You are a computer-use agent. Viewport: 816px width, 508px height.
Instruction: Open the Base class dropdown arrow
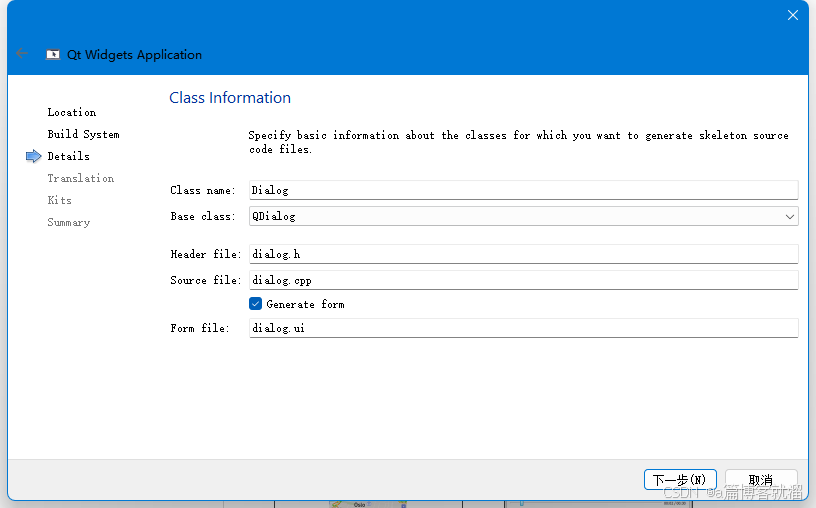pyautogui.click(x=789, y=217)
